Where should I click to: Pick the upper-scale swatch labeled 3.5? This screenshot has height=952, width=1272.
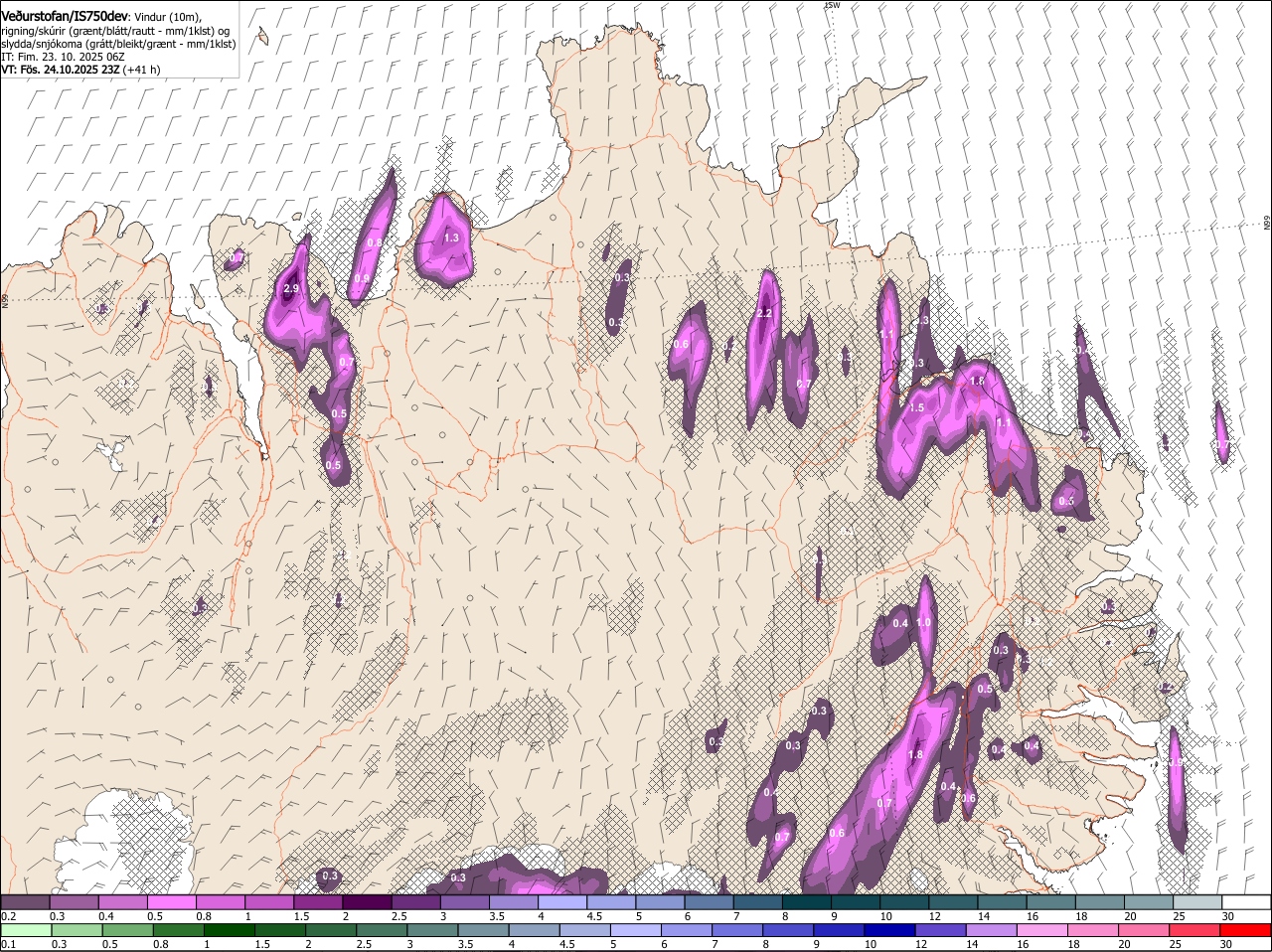(514, 902)
